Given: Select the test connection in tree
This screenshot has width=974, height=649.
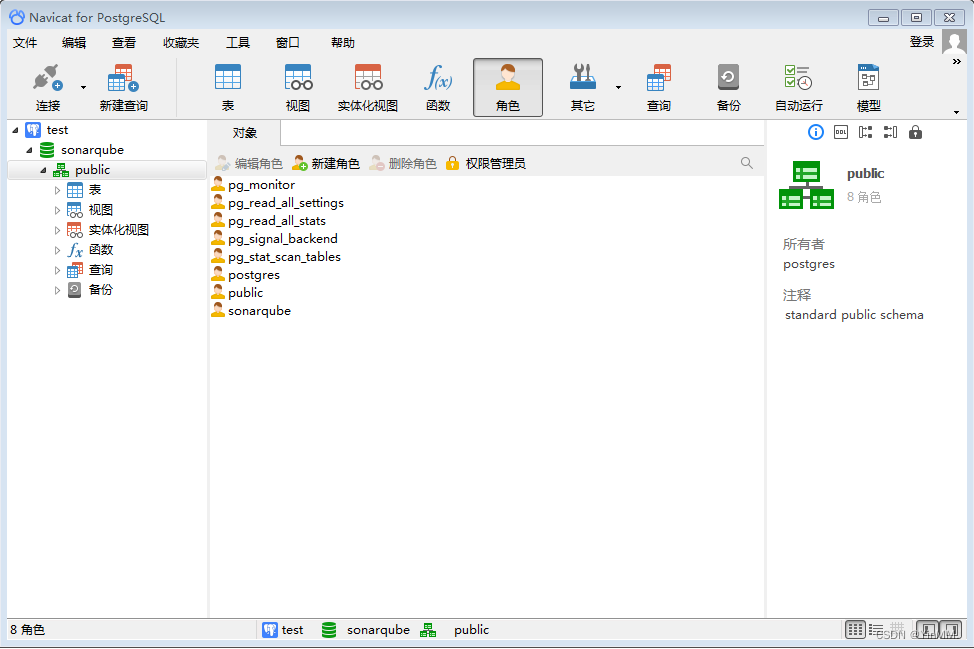Looking at the screenshot, I should pos(57,130).
